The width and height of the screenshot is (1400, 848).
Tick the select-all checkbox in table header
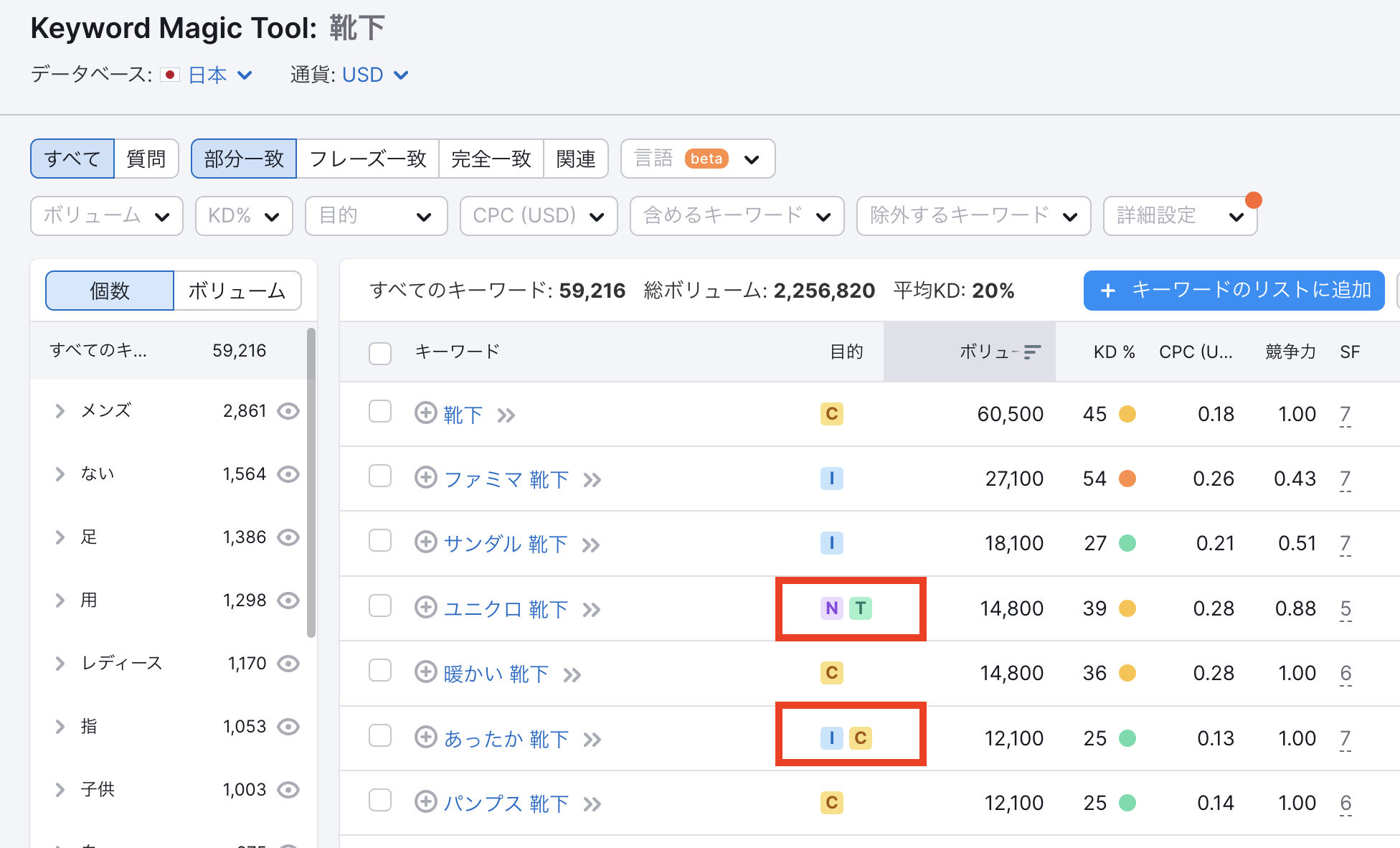[380, 353]
